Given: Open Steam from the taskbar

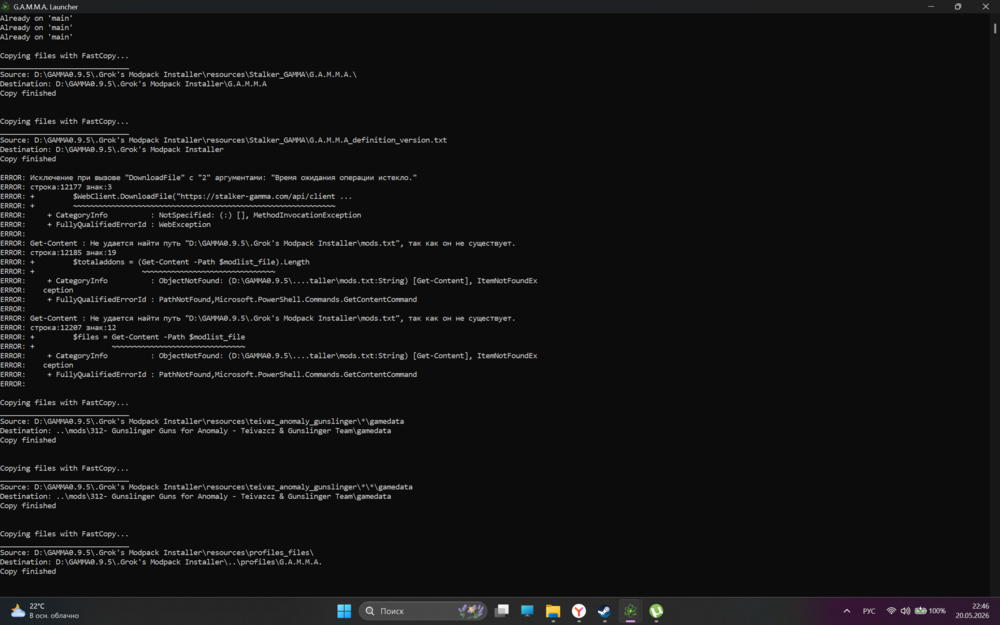Looking at the screenshot, I should click(x=604, y=611).
